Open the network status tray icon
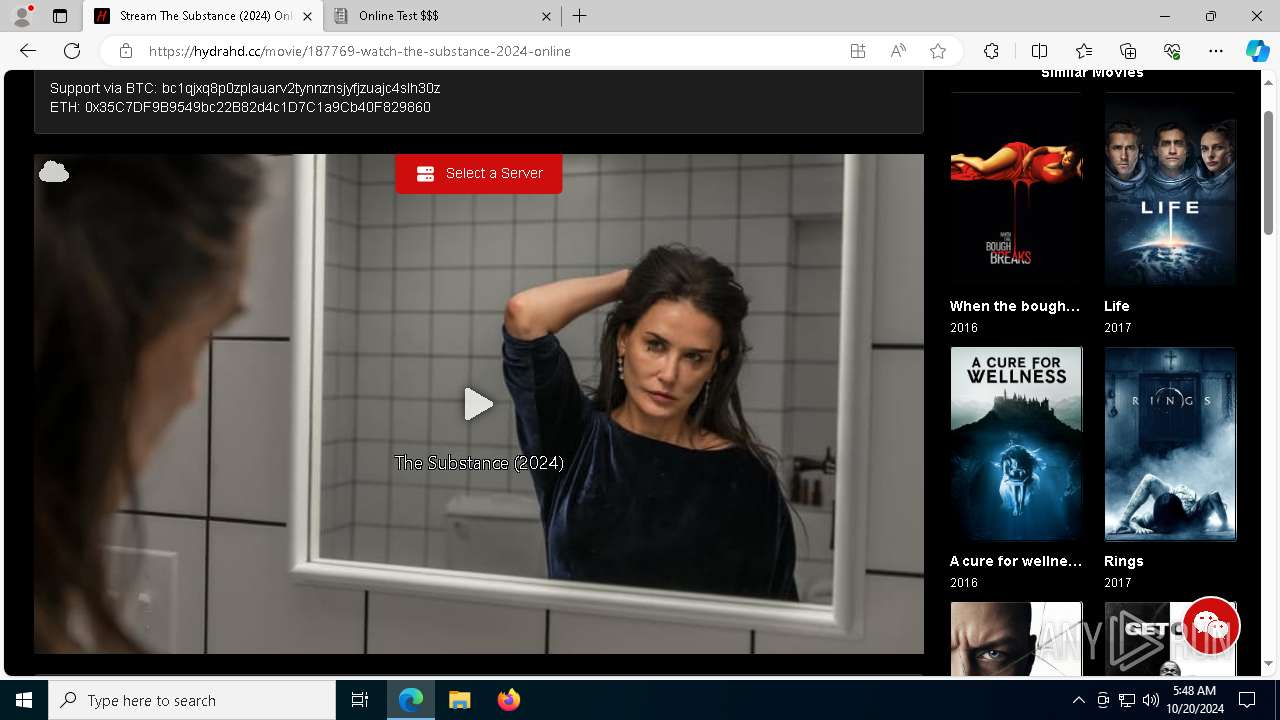The width and height of the screenshot is (1280, 720). tap(1126, 700)
